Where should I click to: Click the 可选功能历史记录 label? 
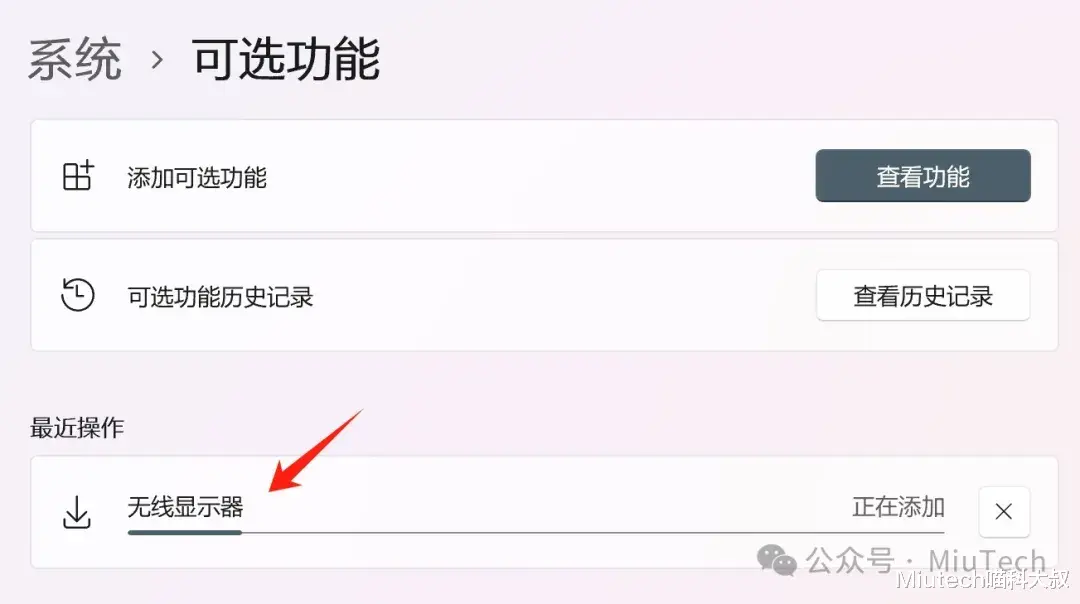tap(220, 297)
